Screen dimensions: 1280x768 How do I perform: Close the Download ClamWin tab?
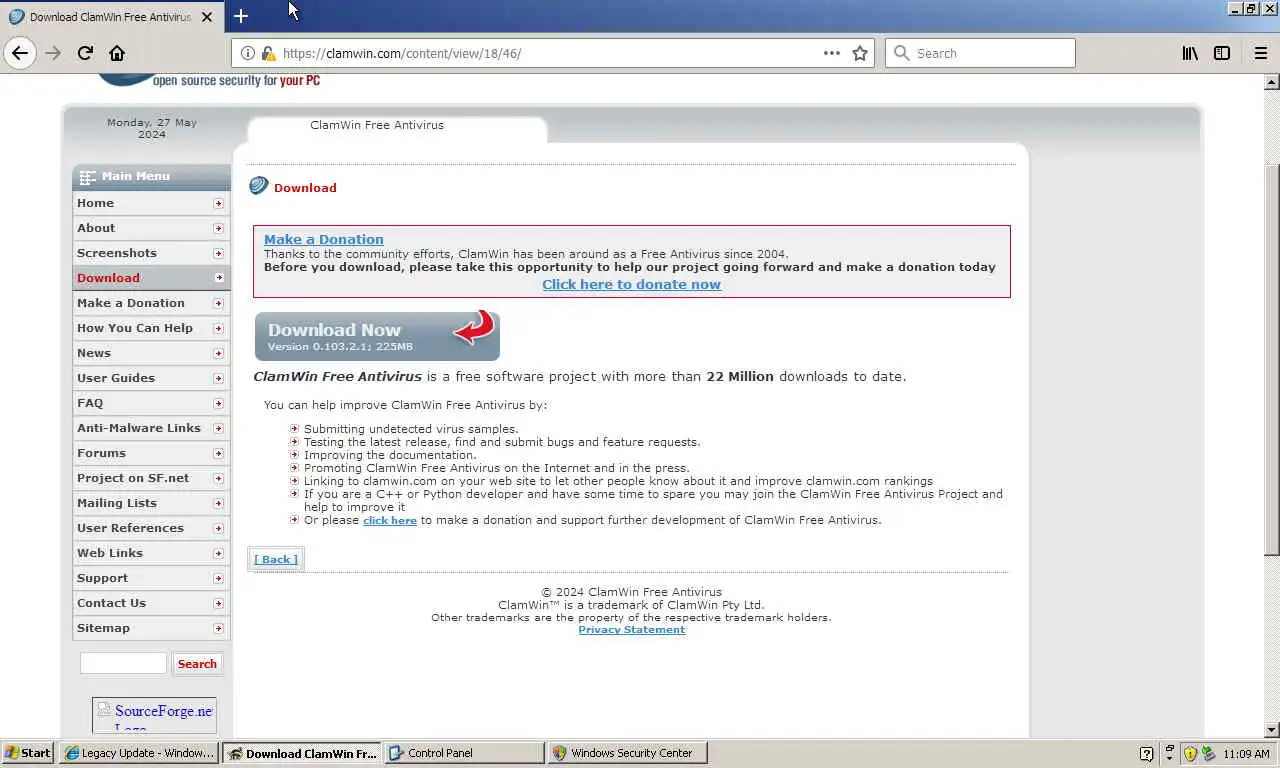click(207, 17)
